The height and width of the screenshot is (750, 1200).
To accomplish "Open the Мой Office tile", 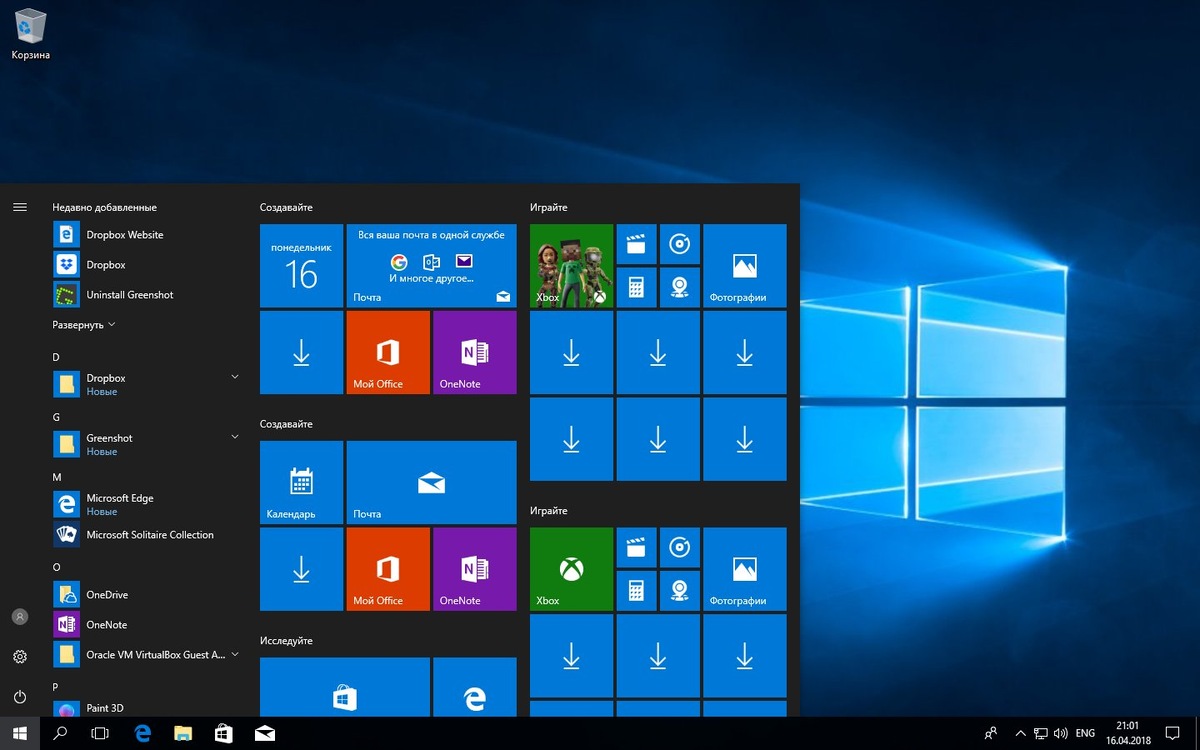I will click(x=387, y=352).
